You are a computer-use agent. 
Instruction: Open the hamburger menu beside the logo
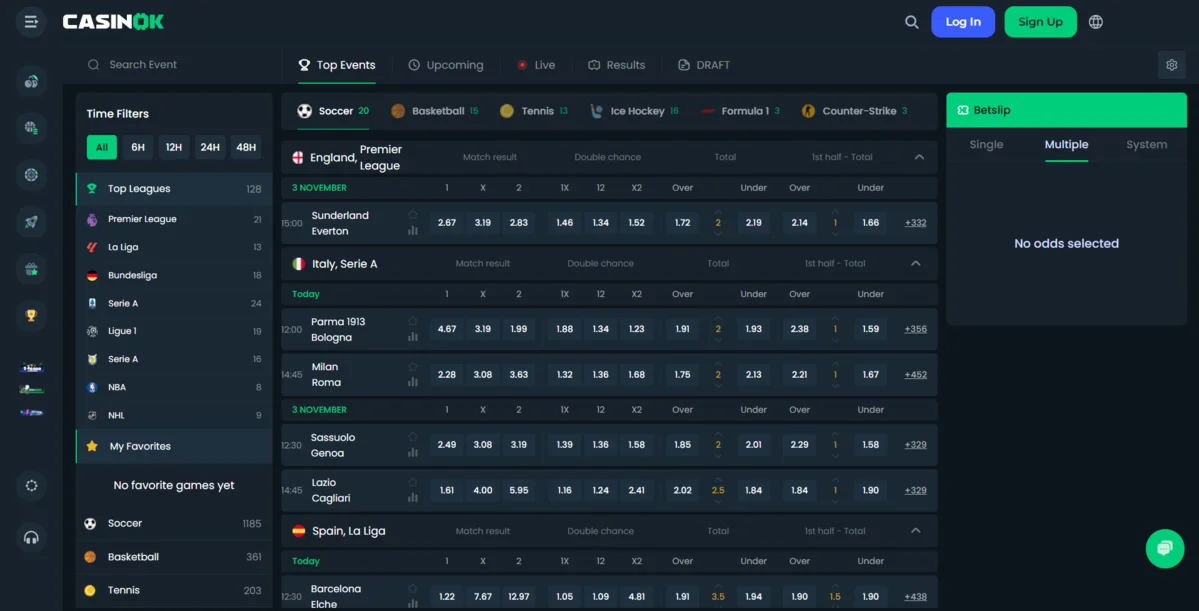[x=31, y=22]
